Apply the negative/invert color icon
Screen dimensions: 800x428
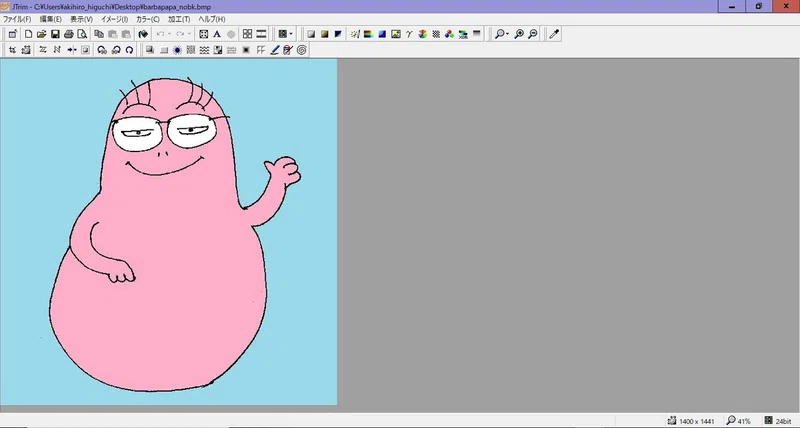tap(338, 34)
